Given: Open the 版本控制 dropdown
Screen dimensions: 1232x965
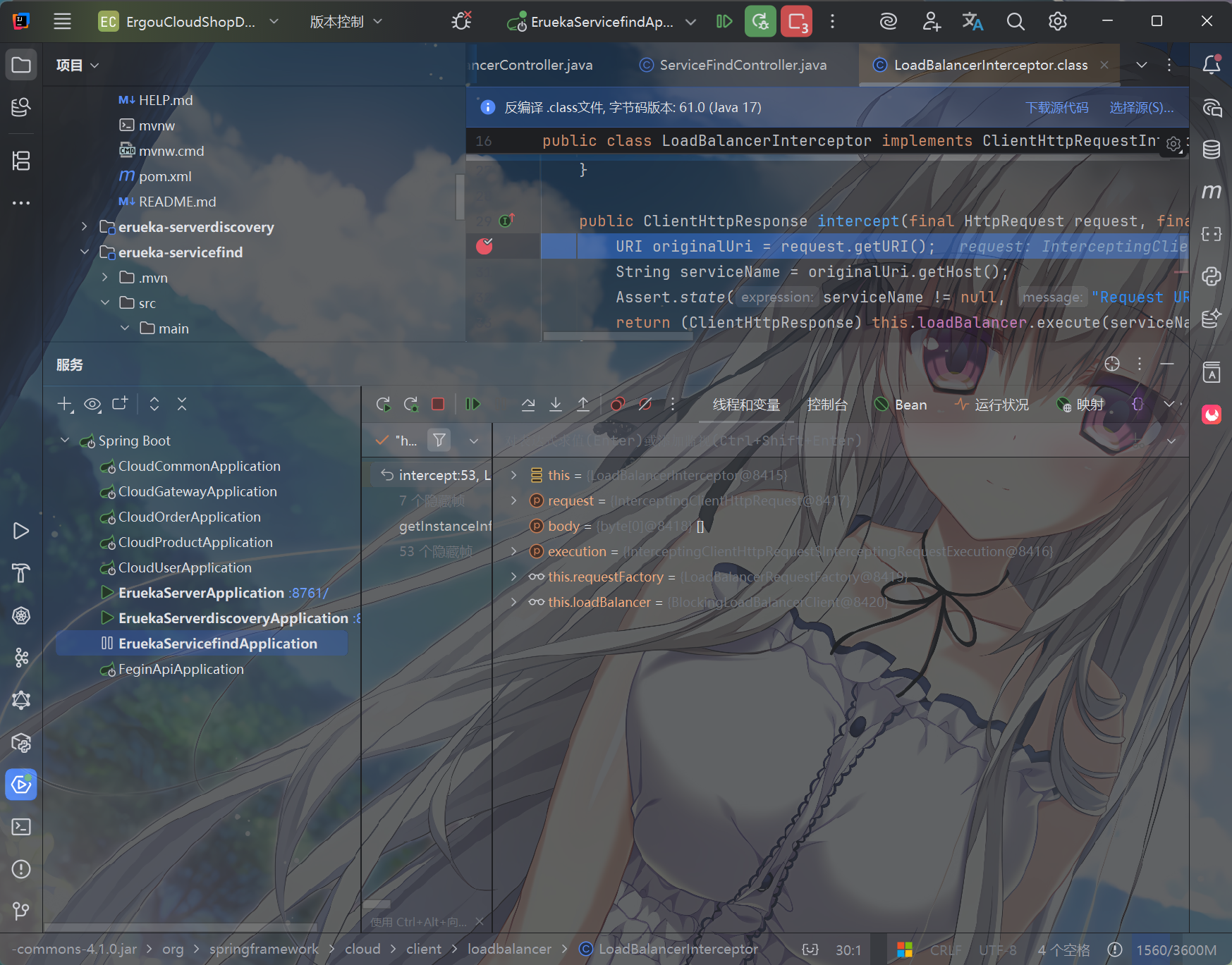Looking at the screenshot, I should 346,21.
